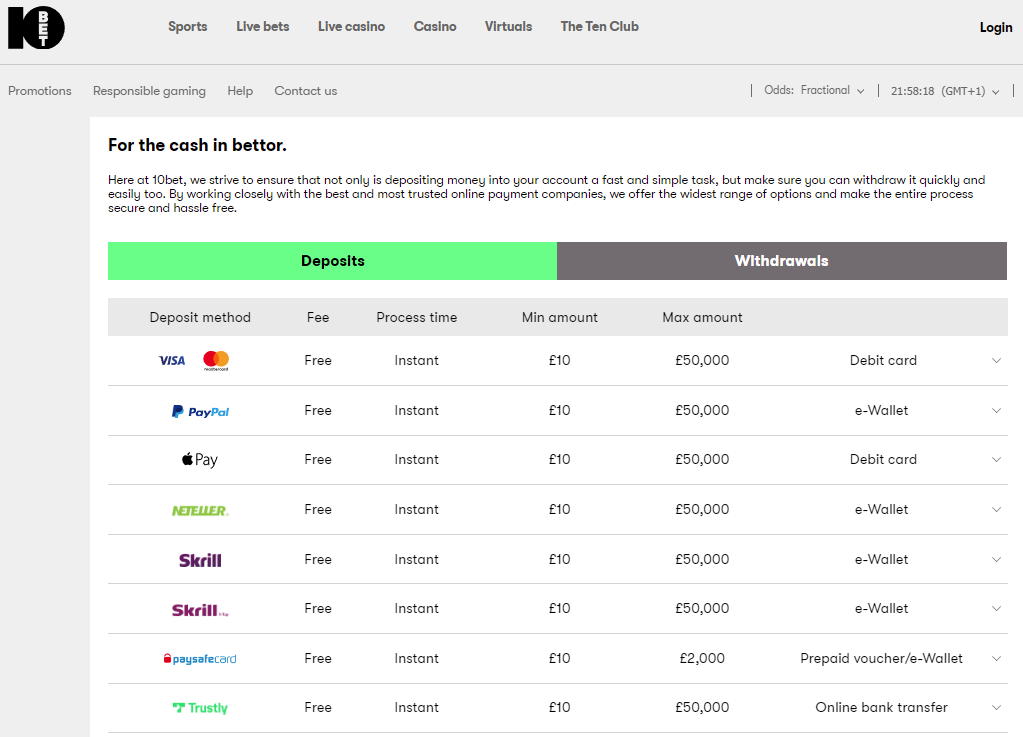Image resolution: width=1023 pixels, height=737 pixels.
Task: Switch to the Deposits tab
Action: (x=333, y=261)
